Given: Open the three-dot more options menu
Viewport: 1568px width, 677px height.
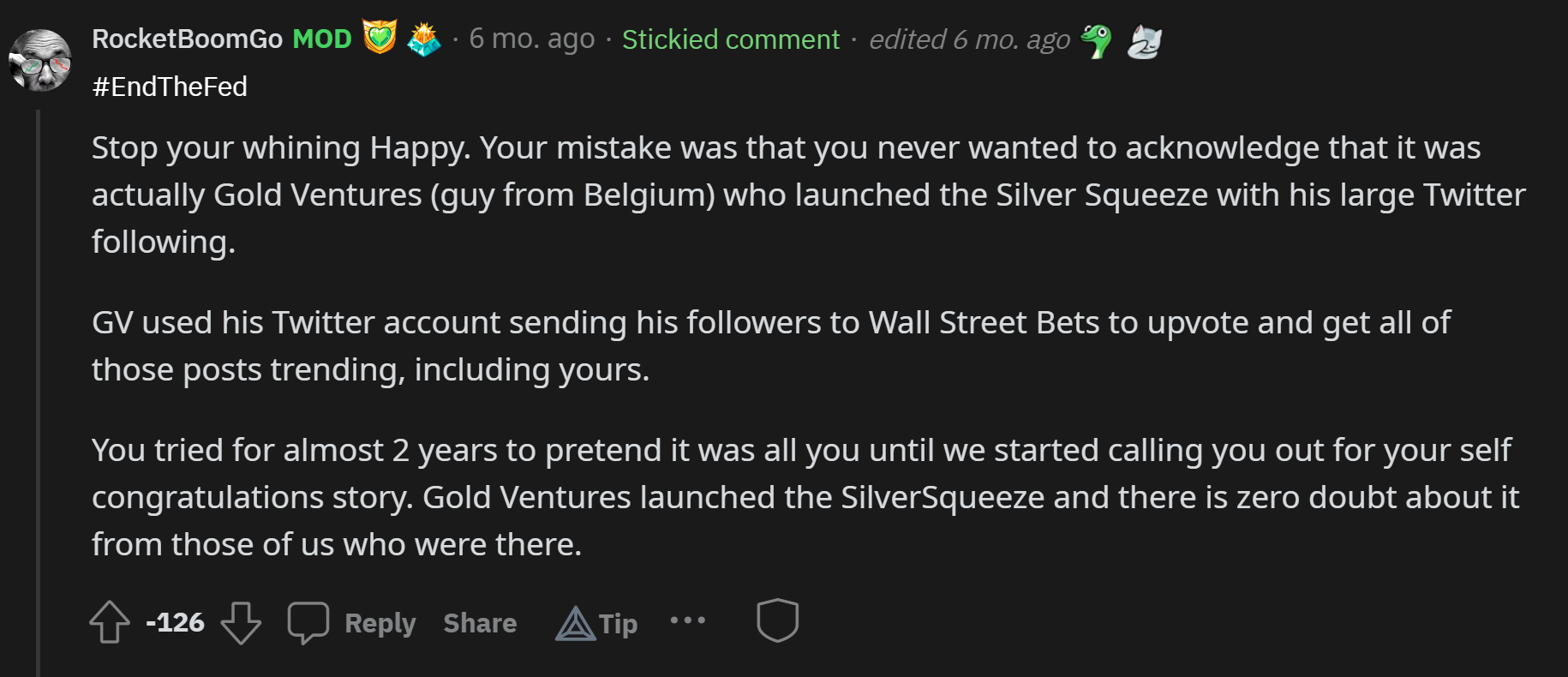Looking at the screenshot, I should pos(688,620).
